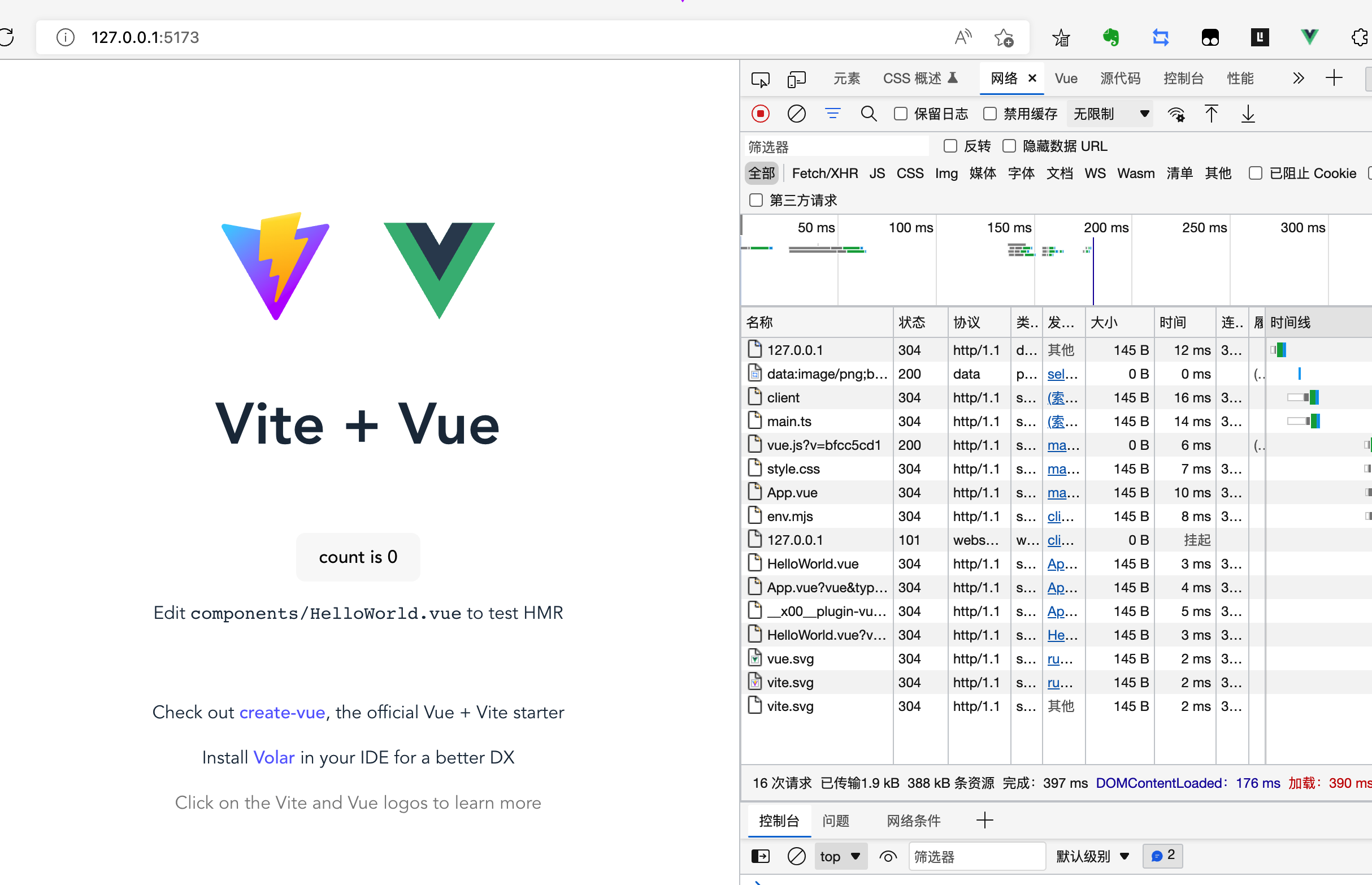Click the Vue devtools extension icon
This screenshot has height=885, width=1372.
[x=1309, y=37]
